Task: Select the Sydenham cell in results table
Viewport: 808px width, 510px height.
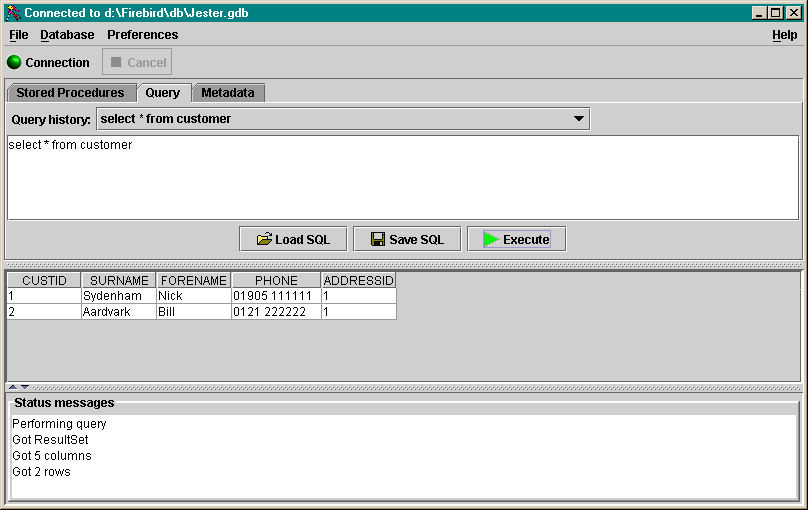Action: [x=119, y=296]
